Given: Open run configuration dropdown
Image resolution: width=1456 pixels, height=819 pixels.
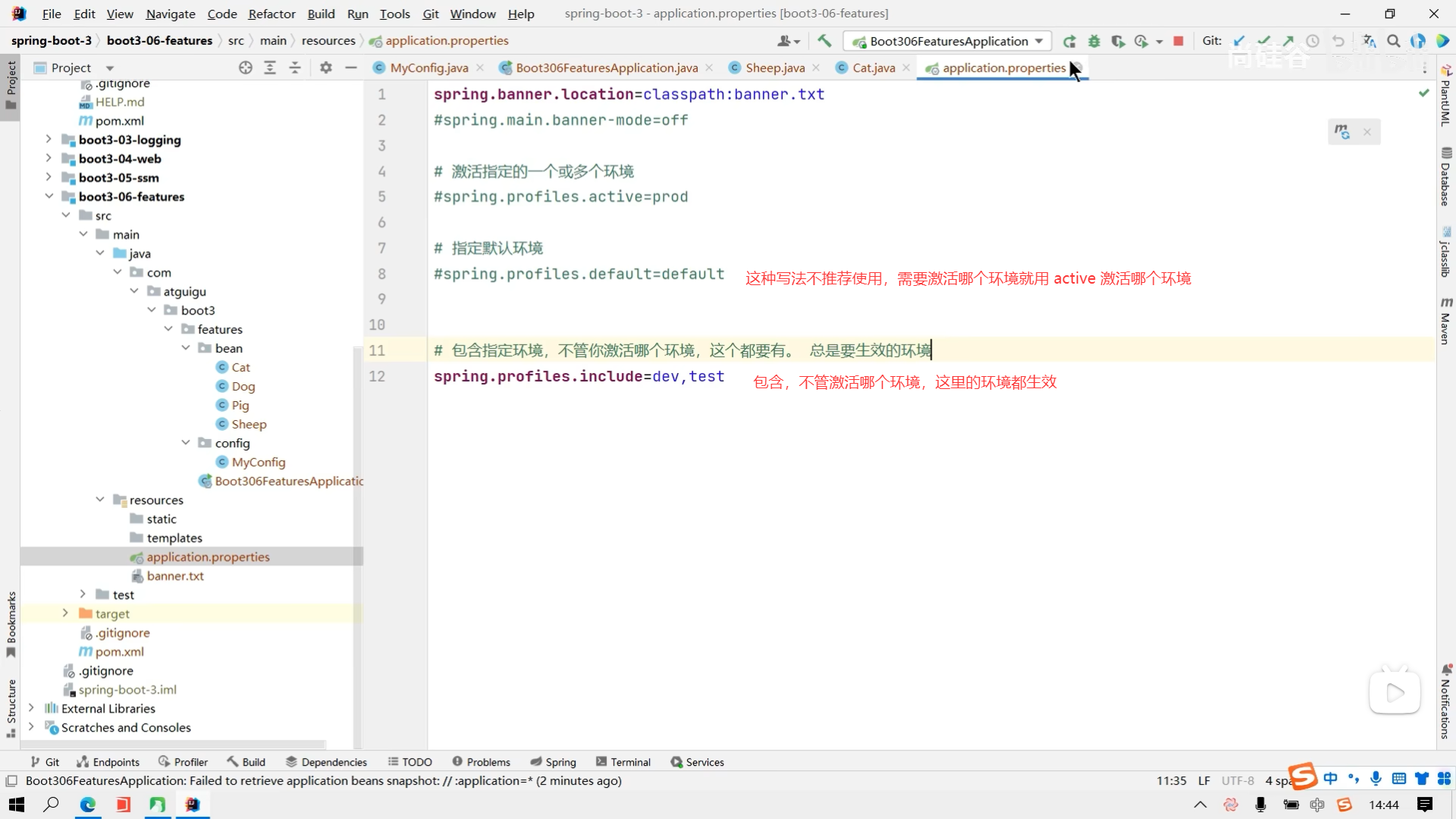Looking at the screenshot, I should (948, 41).
